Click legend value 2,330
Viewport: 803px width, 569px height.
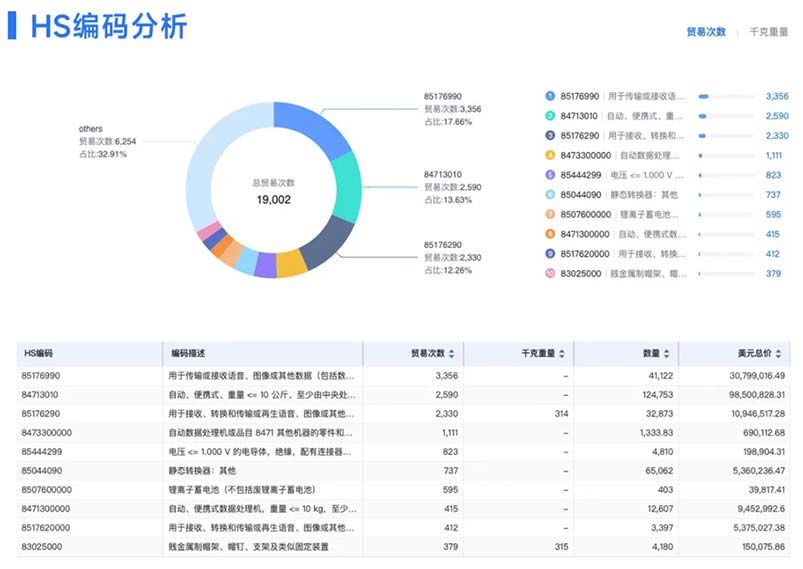pyautogui.click(x=777, y=136)
